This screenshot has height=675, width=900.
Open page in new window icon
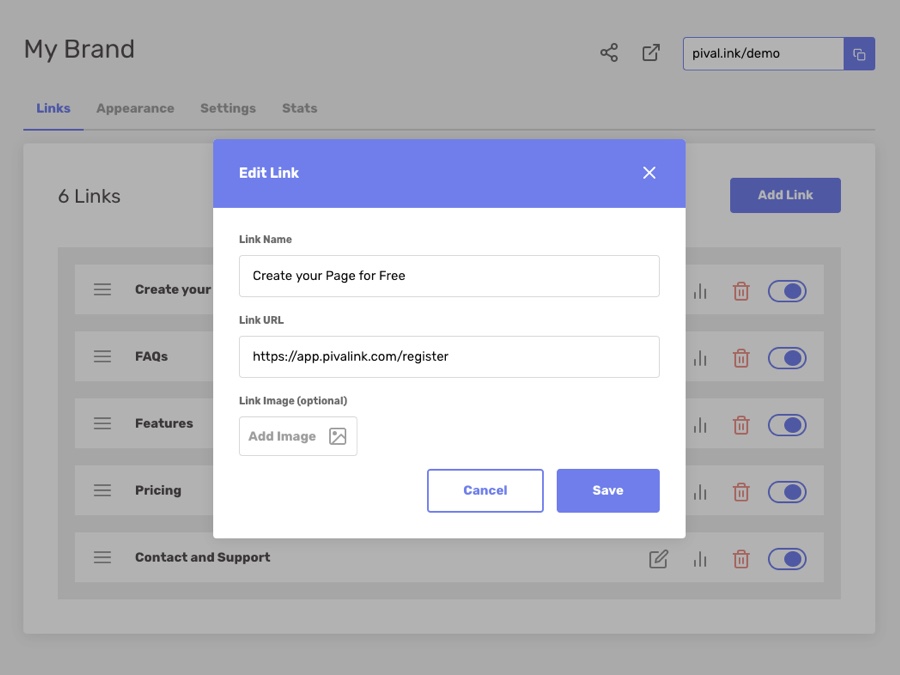point(651,53)
